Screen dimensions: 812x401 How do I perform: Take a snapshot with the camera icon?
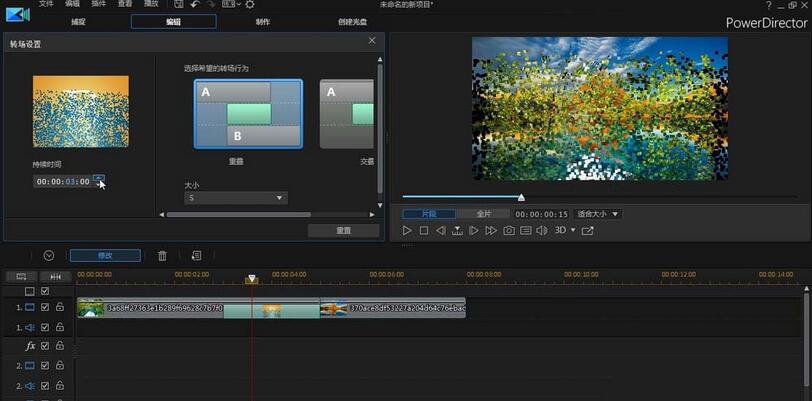pos(509,231)
